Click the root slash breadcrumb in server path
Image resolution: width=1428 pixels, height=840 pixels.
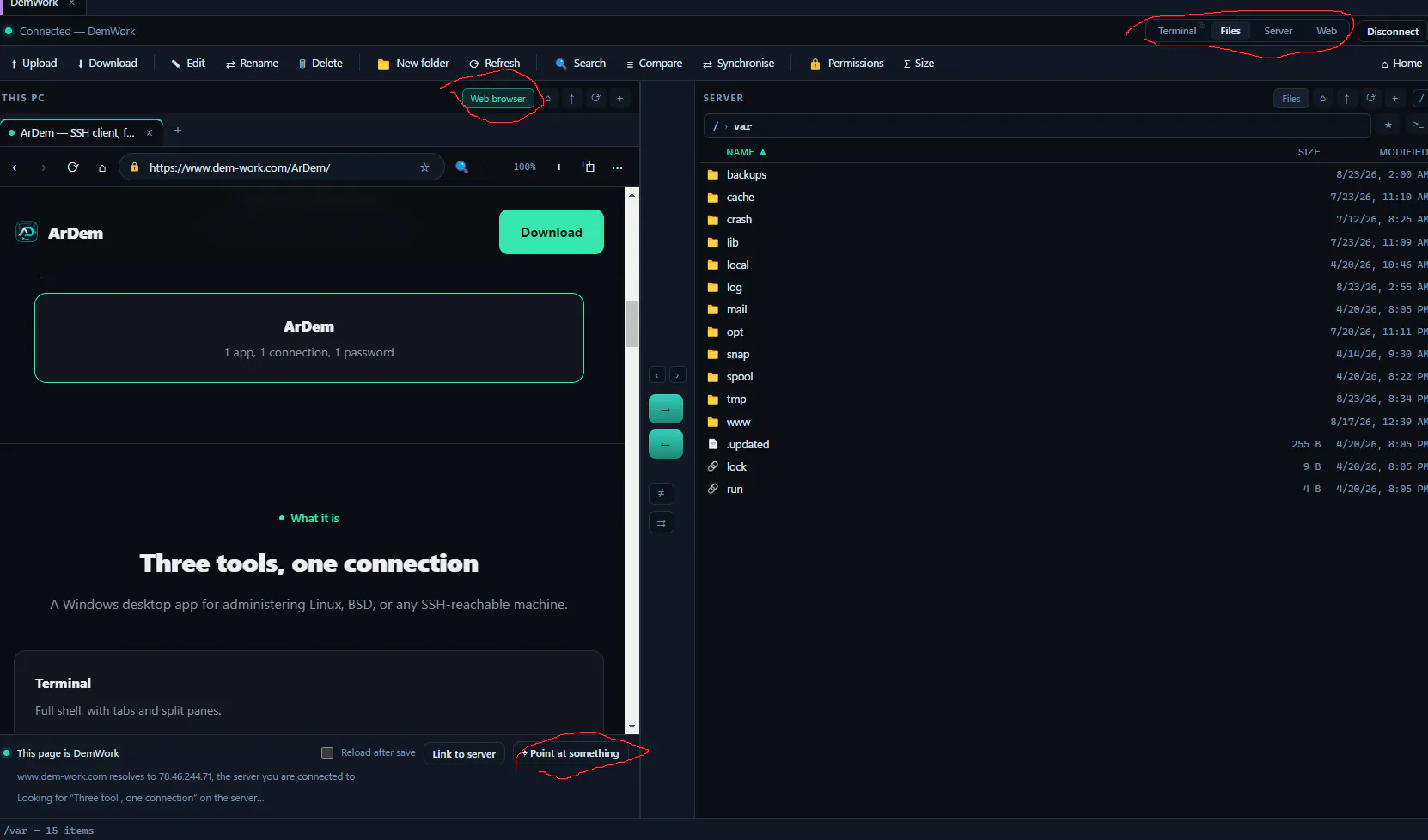click(716, 126)
